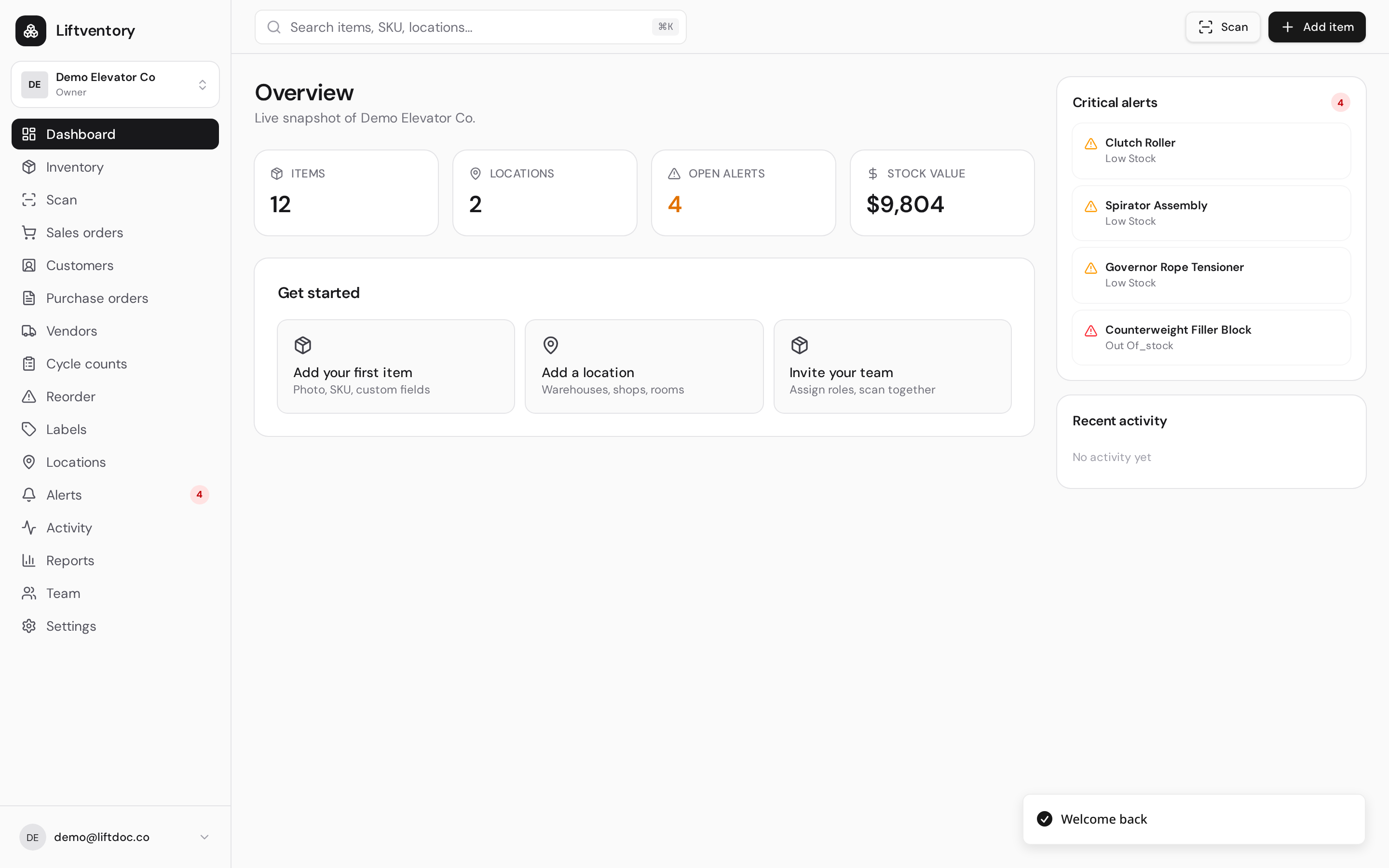
Task: Open the Team people icon
Action: point(29,593)
